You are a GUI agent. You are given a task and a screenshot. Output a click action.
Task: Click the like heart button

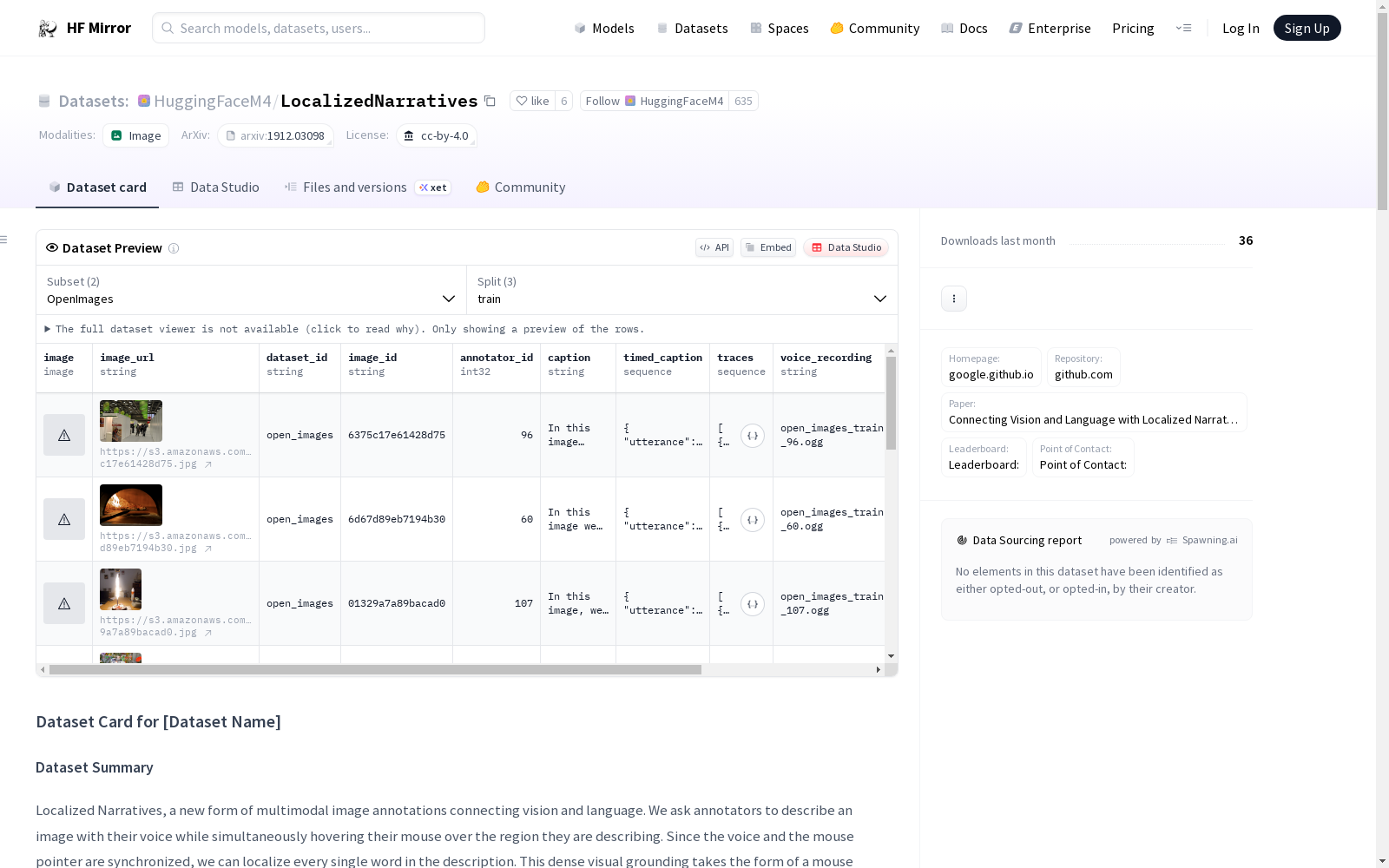coord(532,101)
